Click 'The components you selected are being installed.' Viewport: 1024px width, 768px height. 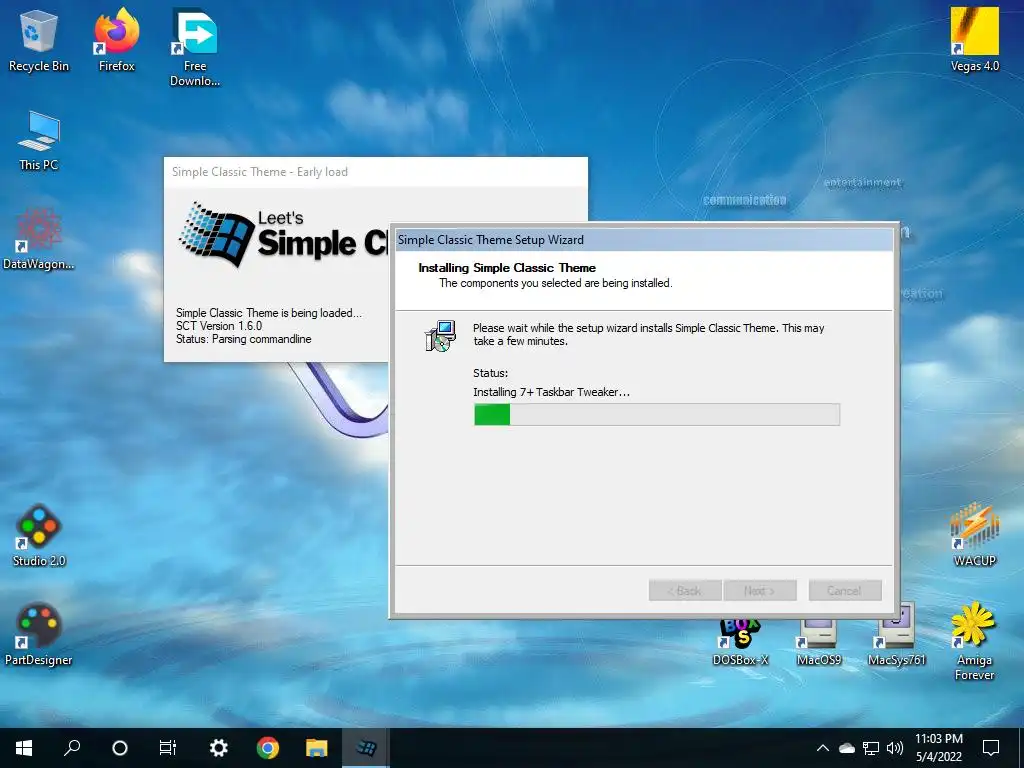555,283
